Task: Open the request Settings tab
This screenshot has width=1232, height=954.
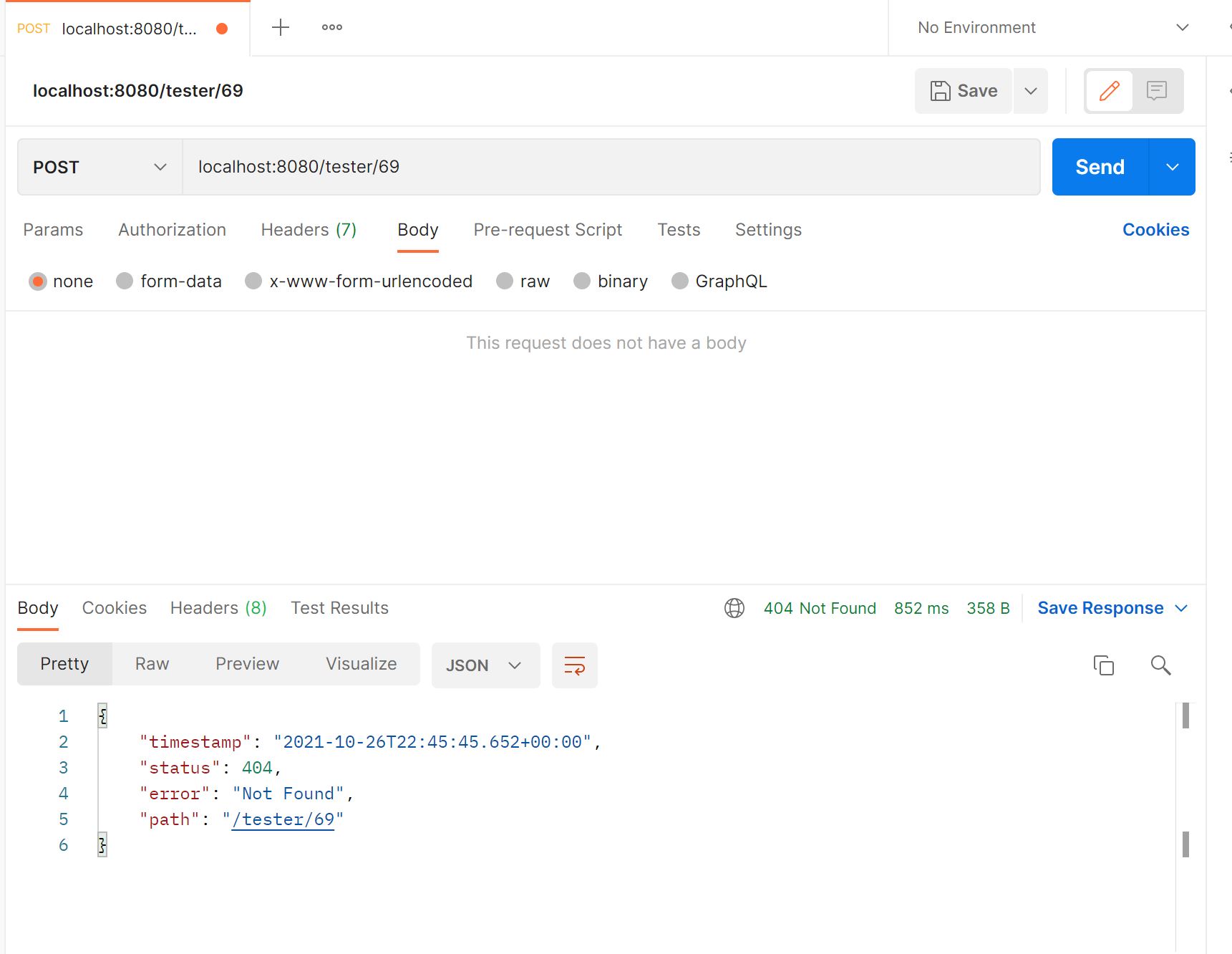Action: click(x=768, y=230)
